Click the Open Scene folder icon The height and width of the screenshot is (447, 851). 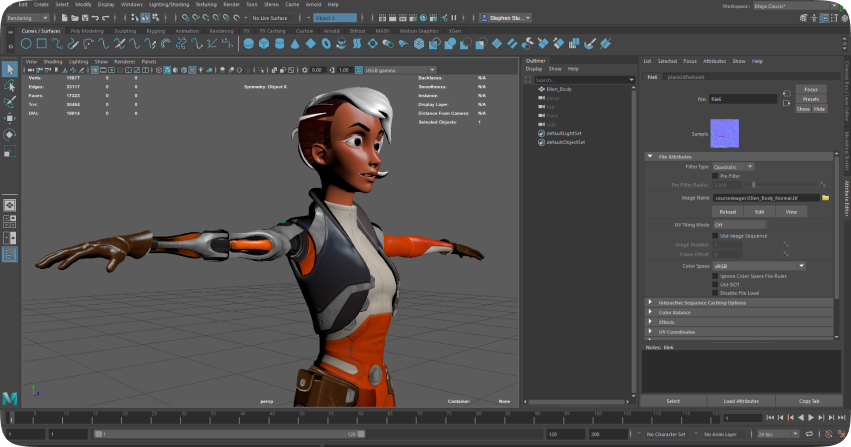[x=75, y=18]
